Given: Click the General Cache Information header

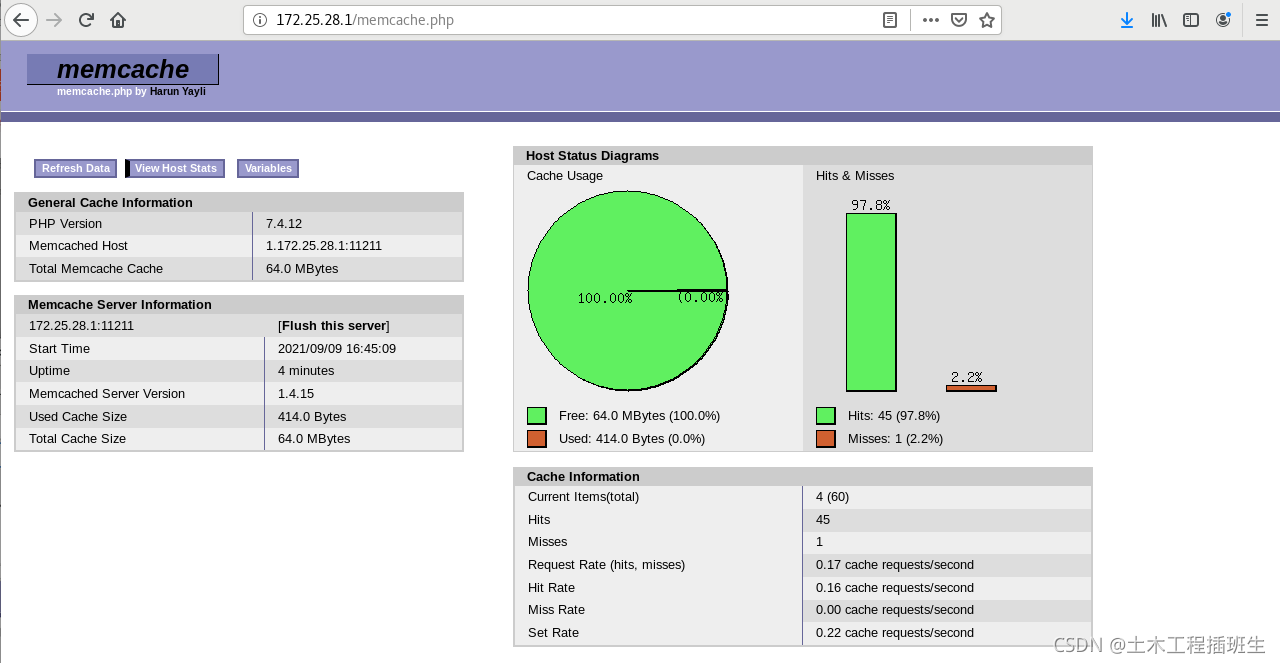Looking at the screenshot, I should (239, 202).
